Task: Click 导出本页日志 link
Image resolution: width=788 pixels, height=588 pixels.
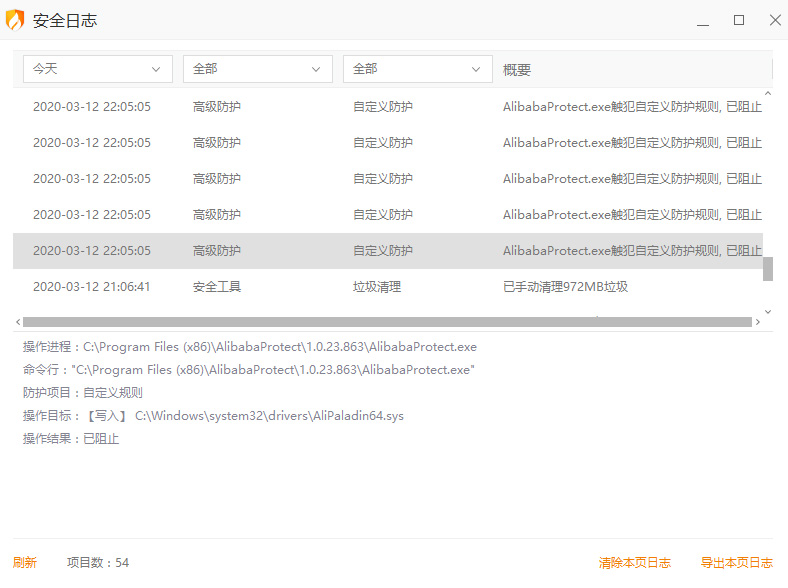Action: pyautogui.click(x=737, y=562)
